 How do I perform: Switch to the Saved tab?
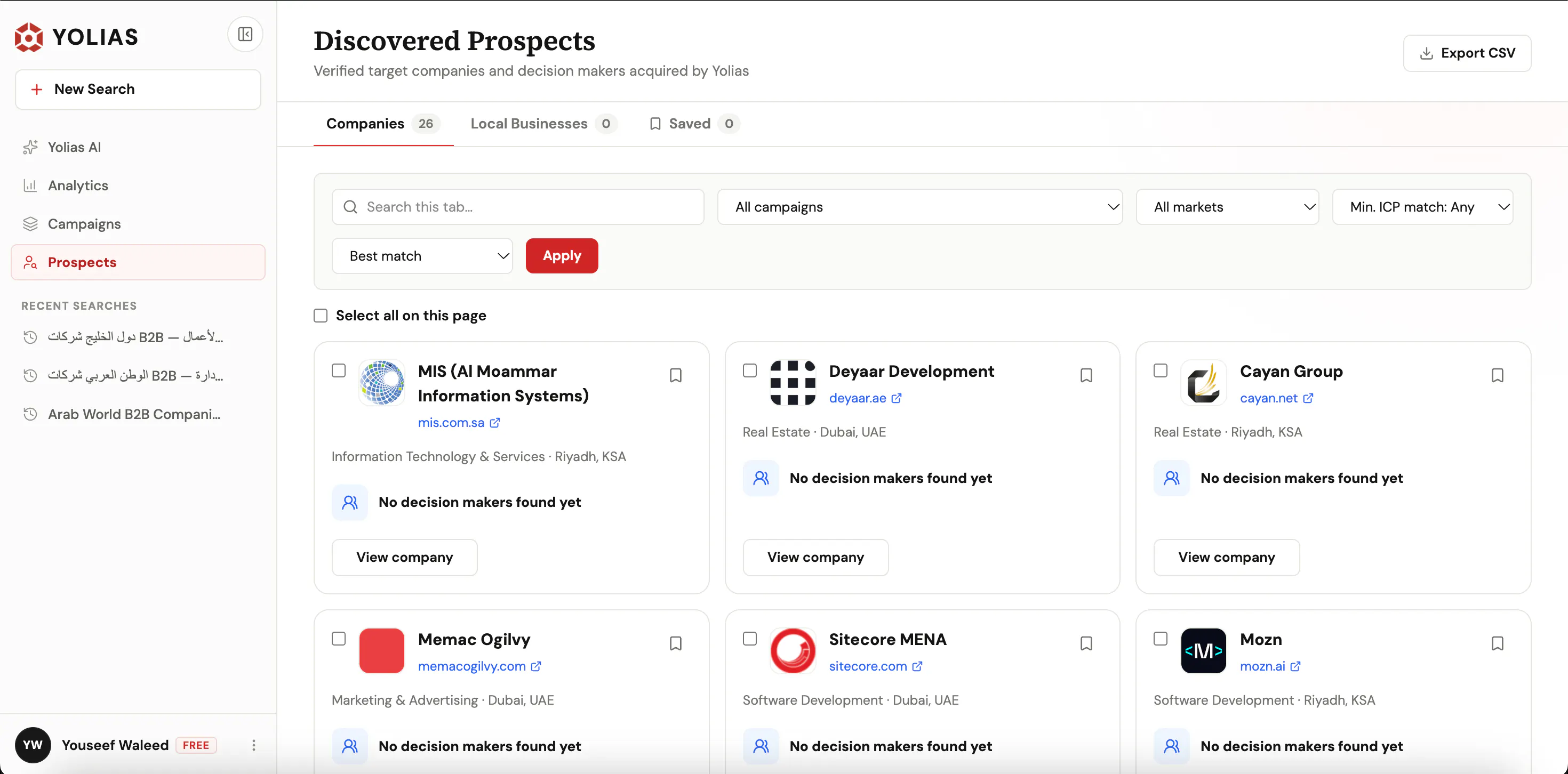[x=694, y=124]
